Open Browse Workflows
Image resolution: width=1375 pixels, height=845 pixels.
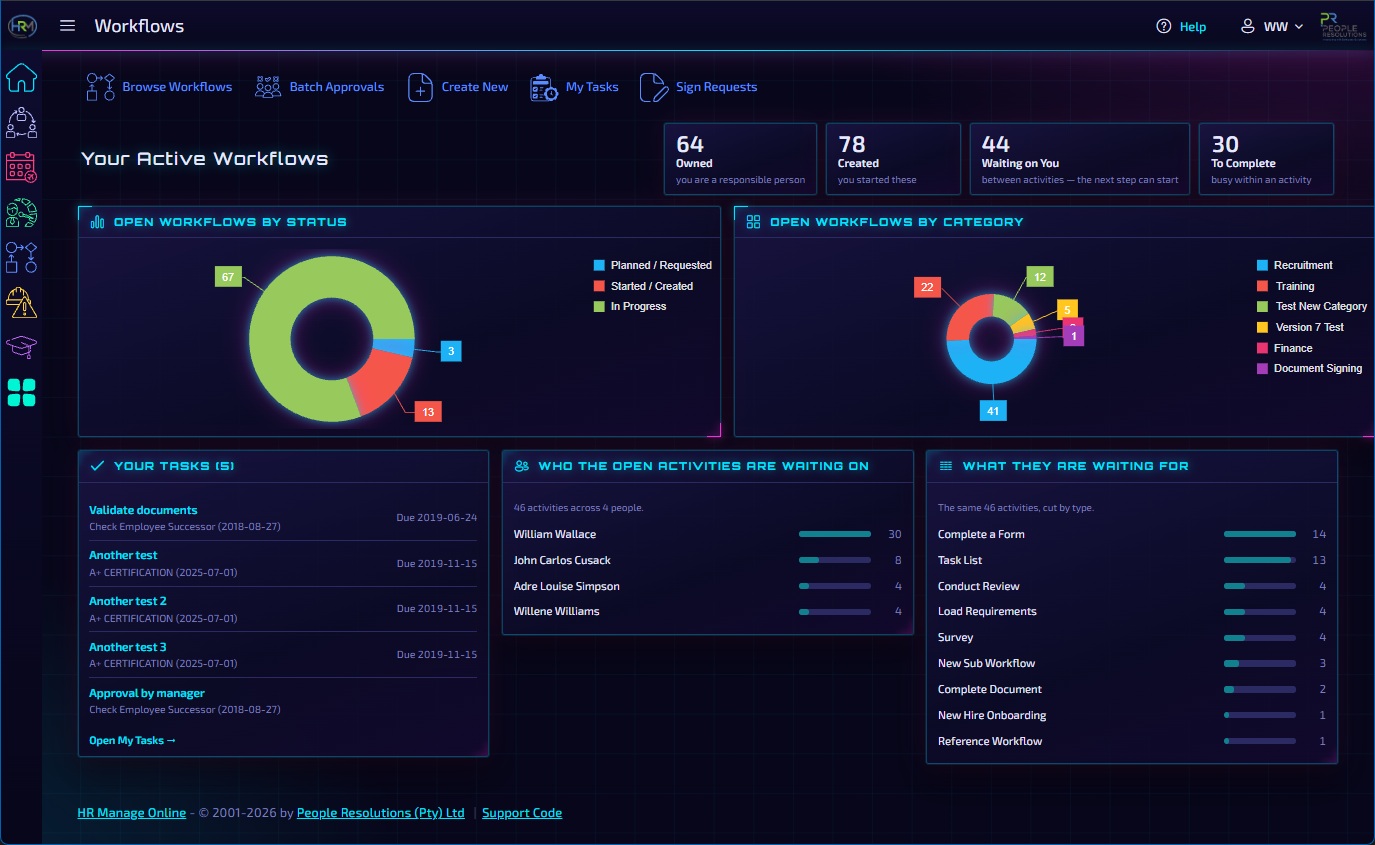pos(177,87)
